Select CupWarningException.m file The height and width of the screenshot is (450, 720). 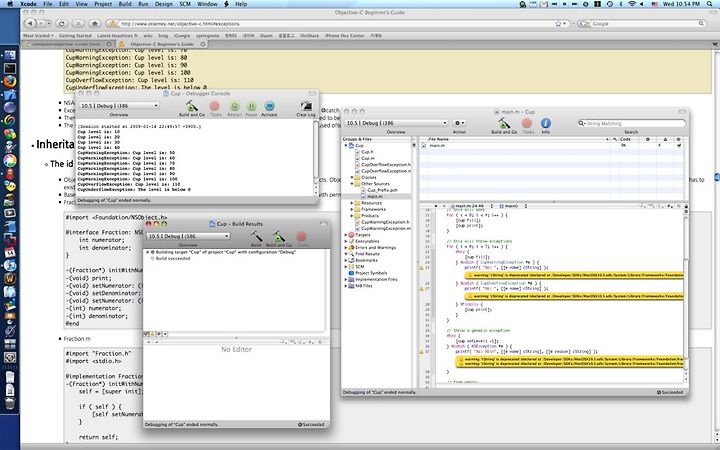[x=386, y=228]
